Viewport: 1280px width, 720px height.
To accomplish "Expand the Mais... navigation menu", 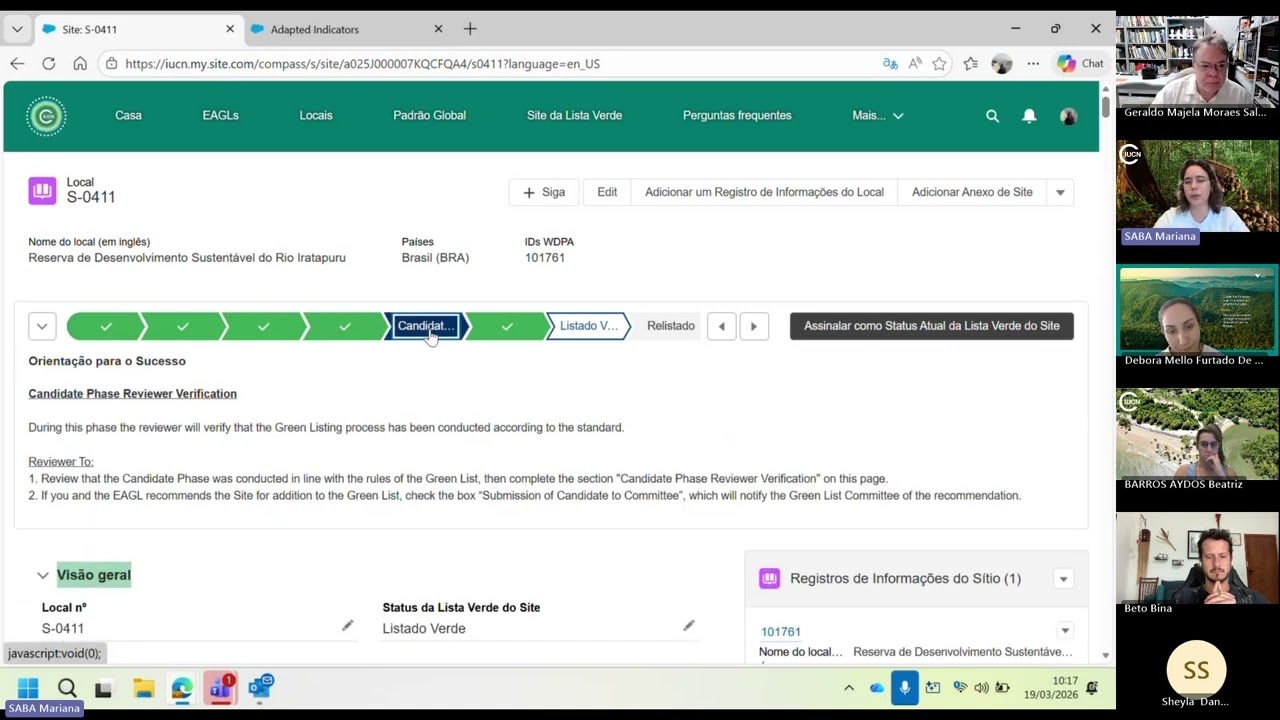I will [878, 116].
